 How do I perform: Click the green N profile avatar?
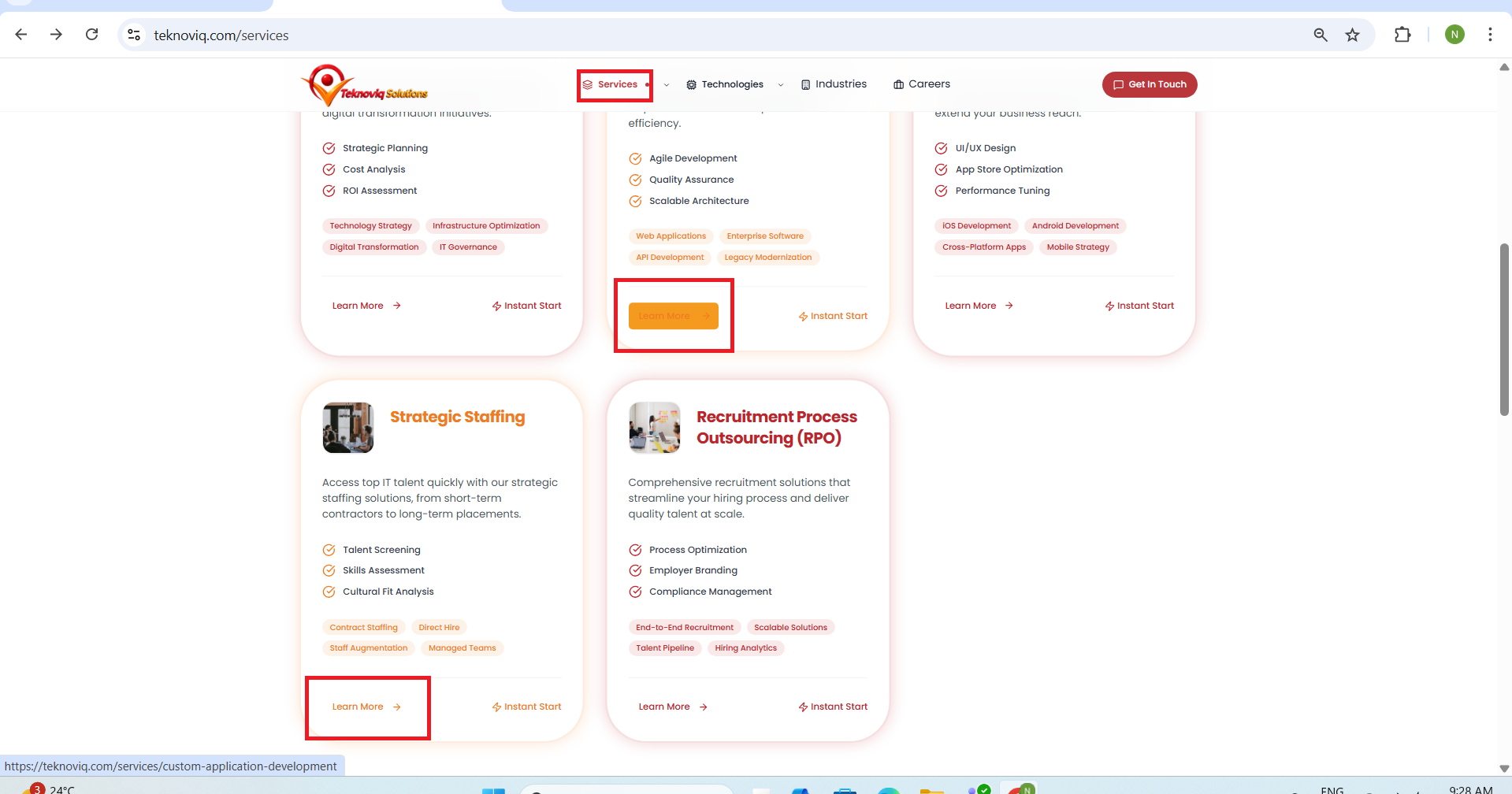(1454, 35)
